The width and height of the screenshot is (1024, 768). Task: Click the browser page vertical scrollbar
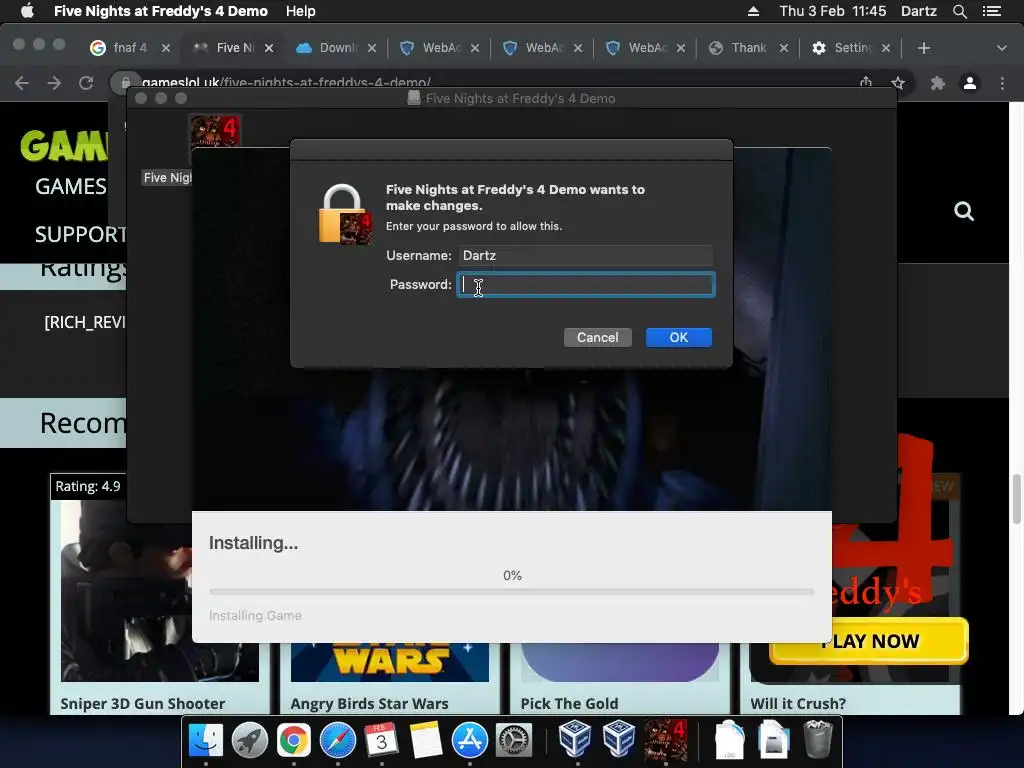click(1017, 499)
